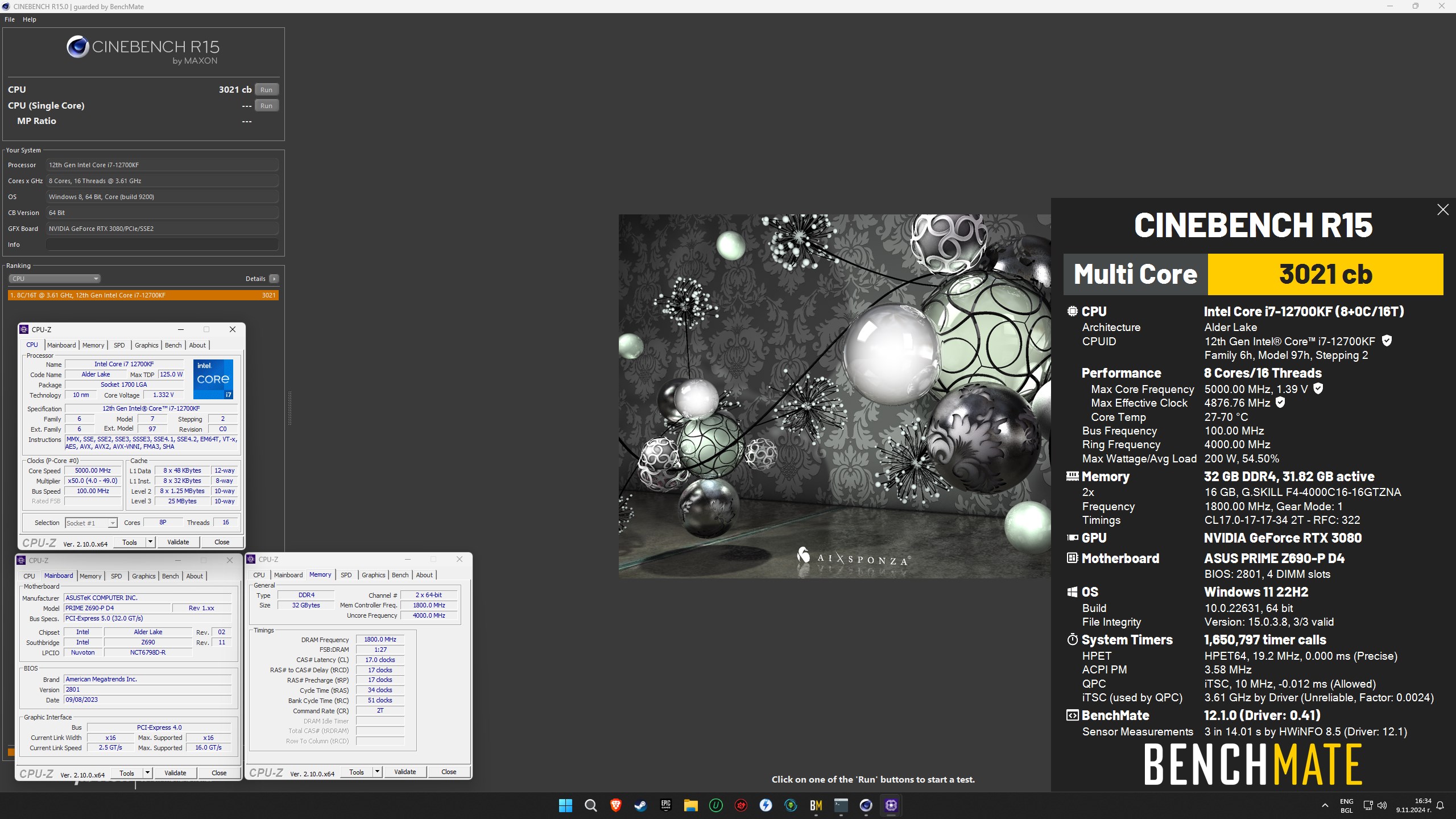Click Validate in CPU-Z processor window
Image resolution: width=1456 pixels, height=819 pixels.
pyautogui.click(x=178, y=542)
